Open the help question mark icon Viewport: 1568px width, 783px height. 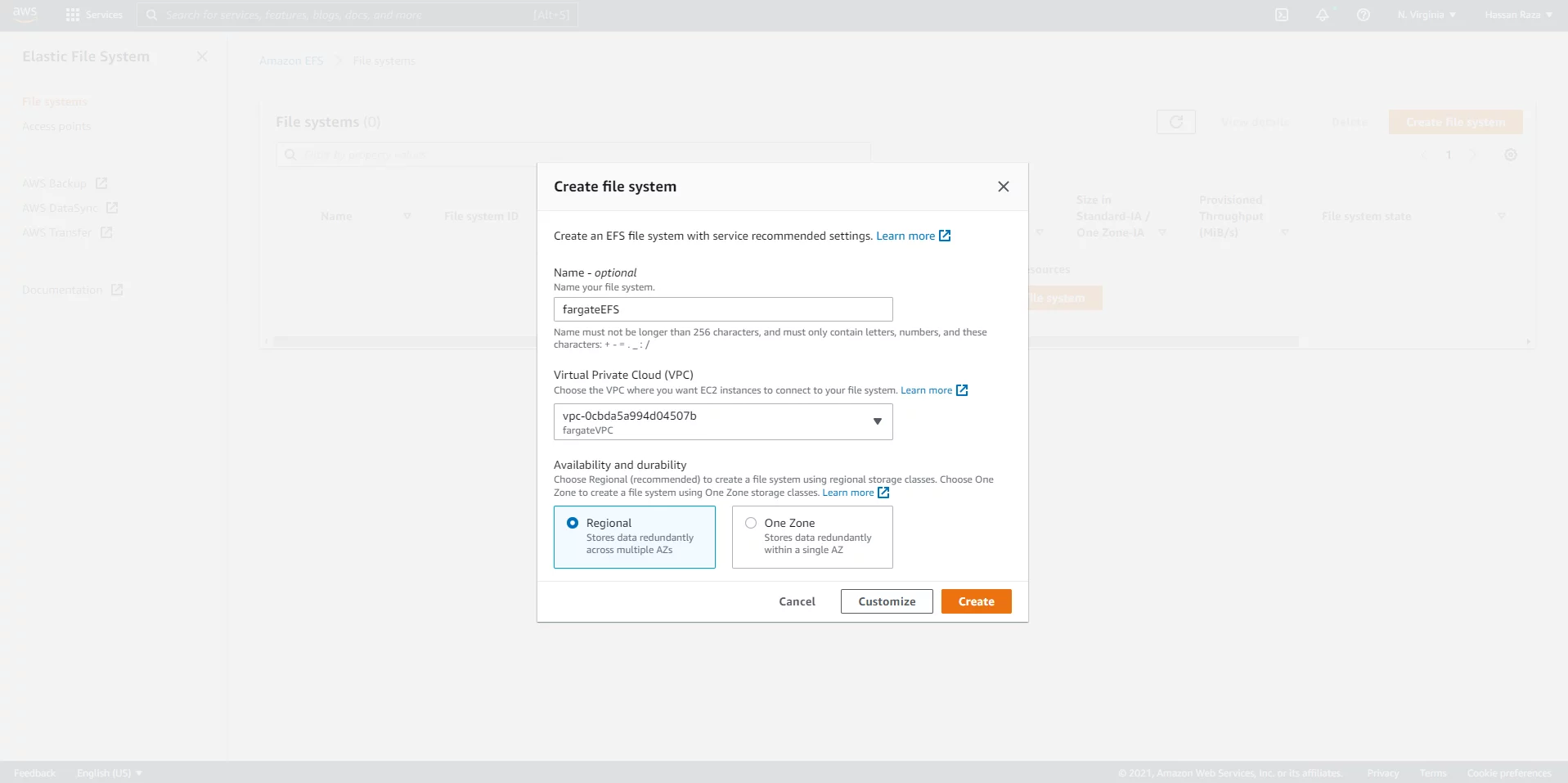click(x=1364, y=15)
